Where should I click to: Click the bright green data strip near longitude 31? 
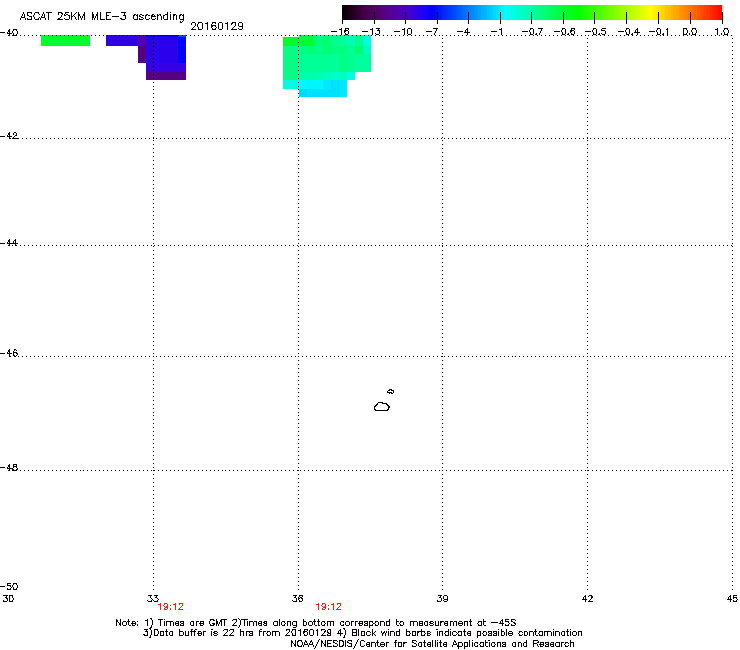coord(66,41)
